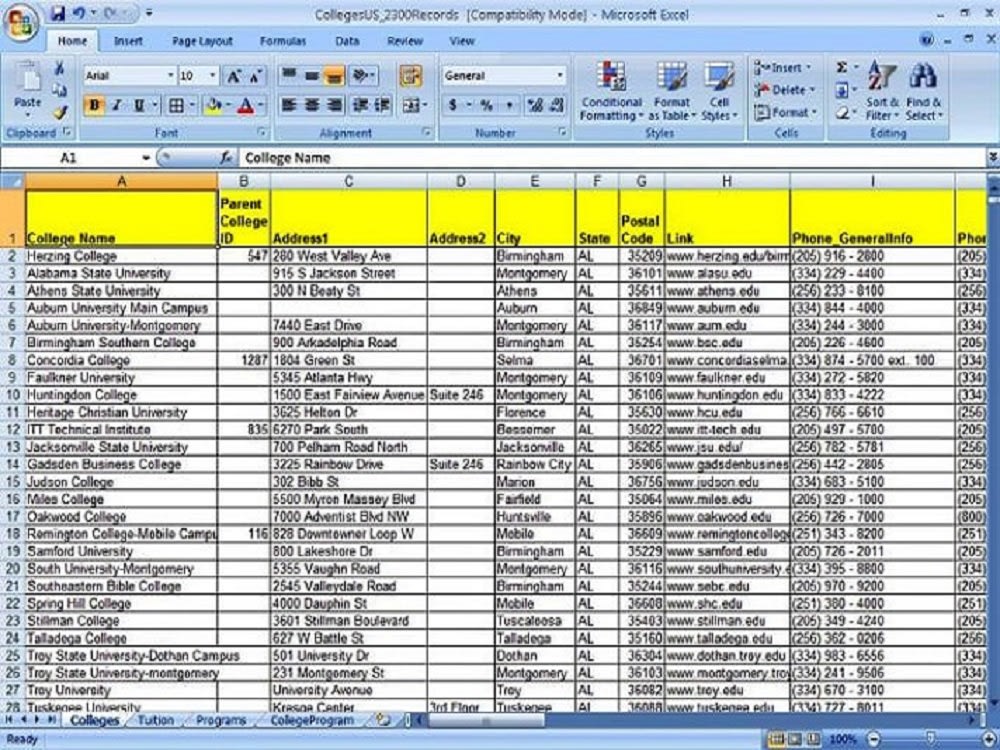Apply Comma Style

509,105
